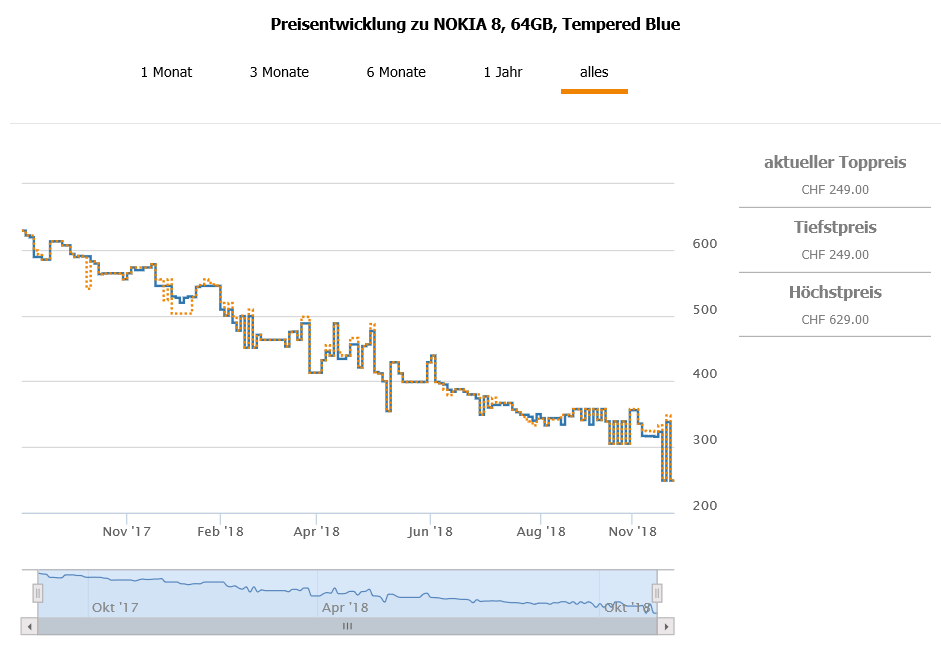Click the scrollbar thumb grip below navigator
The image size is (941, 652).
pyautogui.click(x=348, y=626)
